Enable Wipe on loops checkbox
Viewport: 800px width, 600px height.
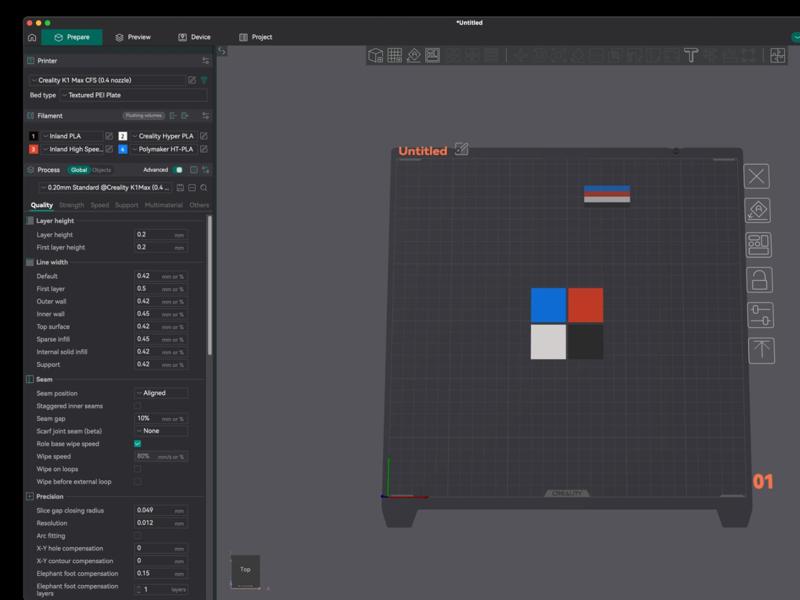coord(137,469)
